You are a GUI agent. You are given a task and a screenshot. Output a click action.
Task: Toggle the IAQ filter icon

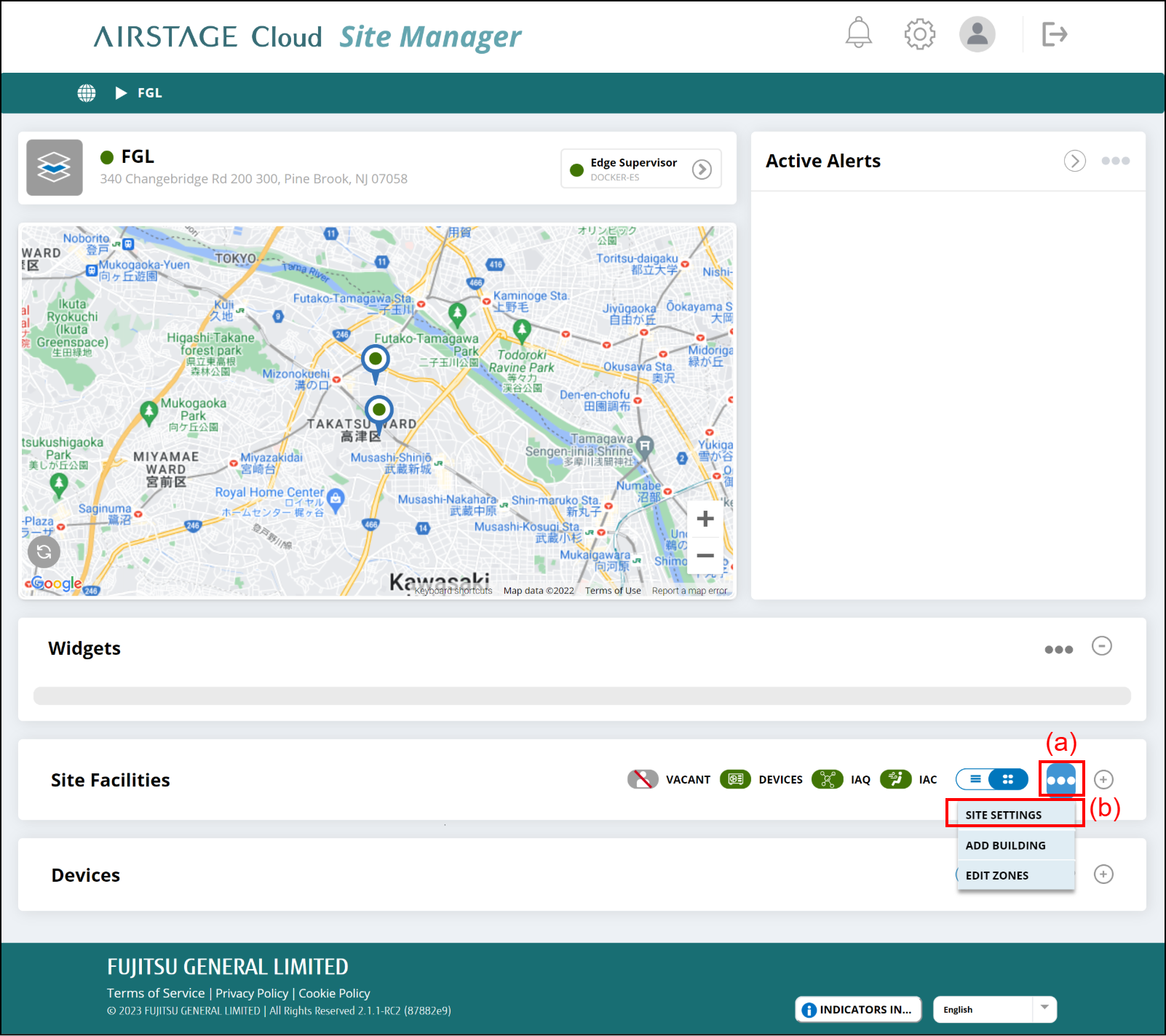coord(827,779)
